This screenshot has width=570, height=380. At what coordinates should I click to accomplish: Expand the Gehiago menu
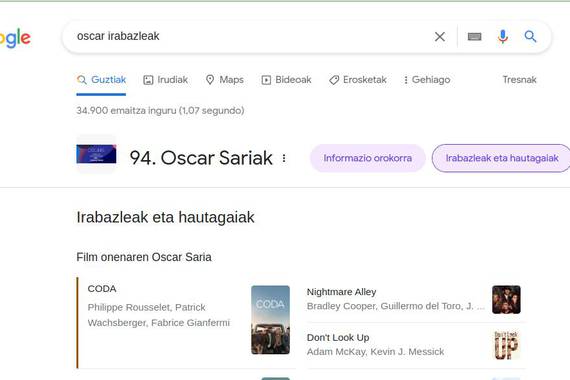tap(427, 80)
